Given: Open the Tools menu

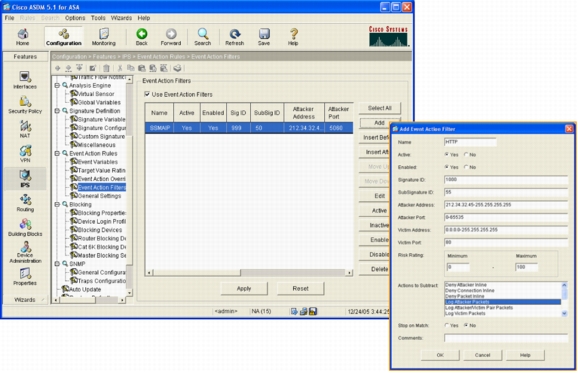Looking at the screenshot, I should pyautogui.click(x=98, y=18).
